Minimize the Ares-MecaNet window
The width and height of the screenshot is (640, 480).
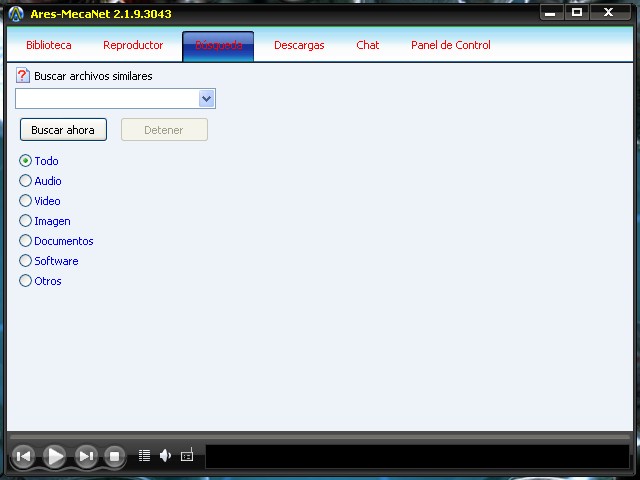[551, 13]
